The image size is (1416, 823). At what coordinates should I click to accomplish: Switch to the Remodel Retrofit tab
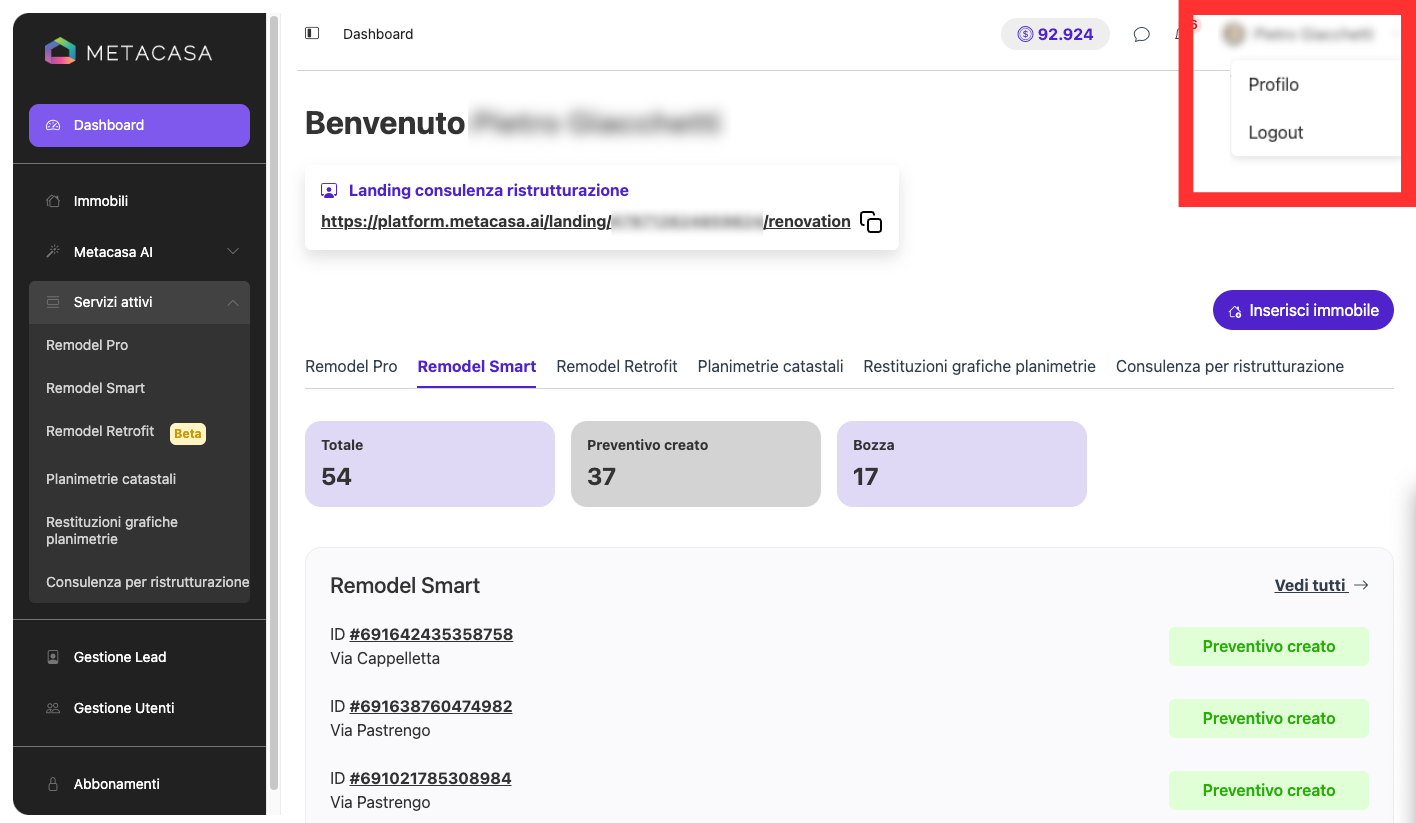tap(617, 366)
